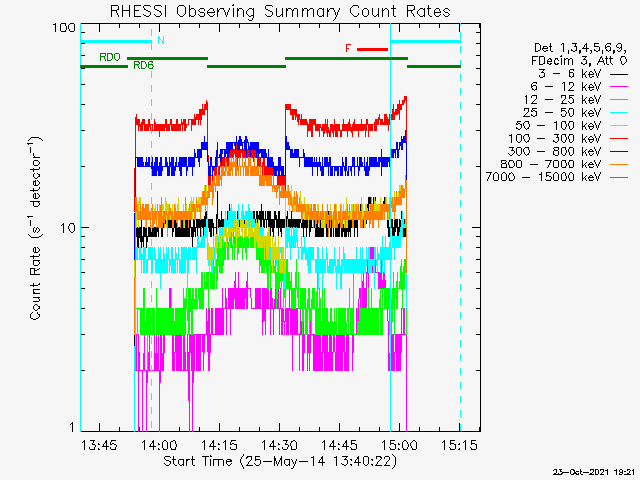
Task: Click the "7000 - 15000 keV" legend label
Action: pos(543,177)
